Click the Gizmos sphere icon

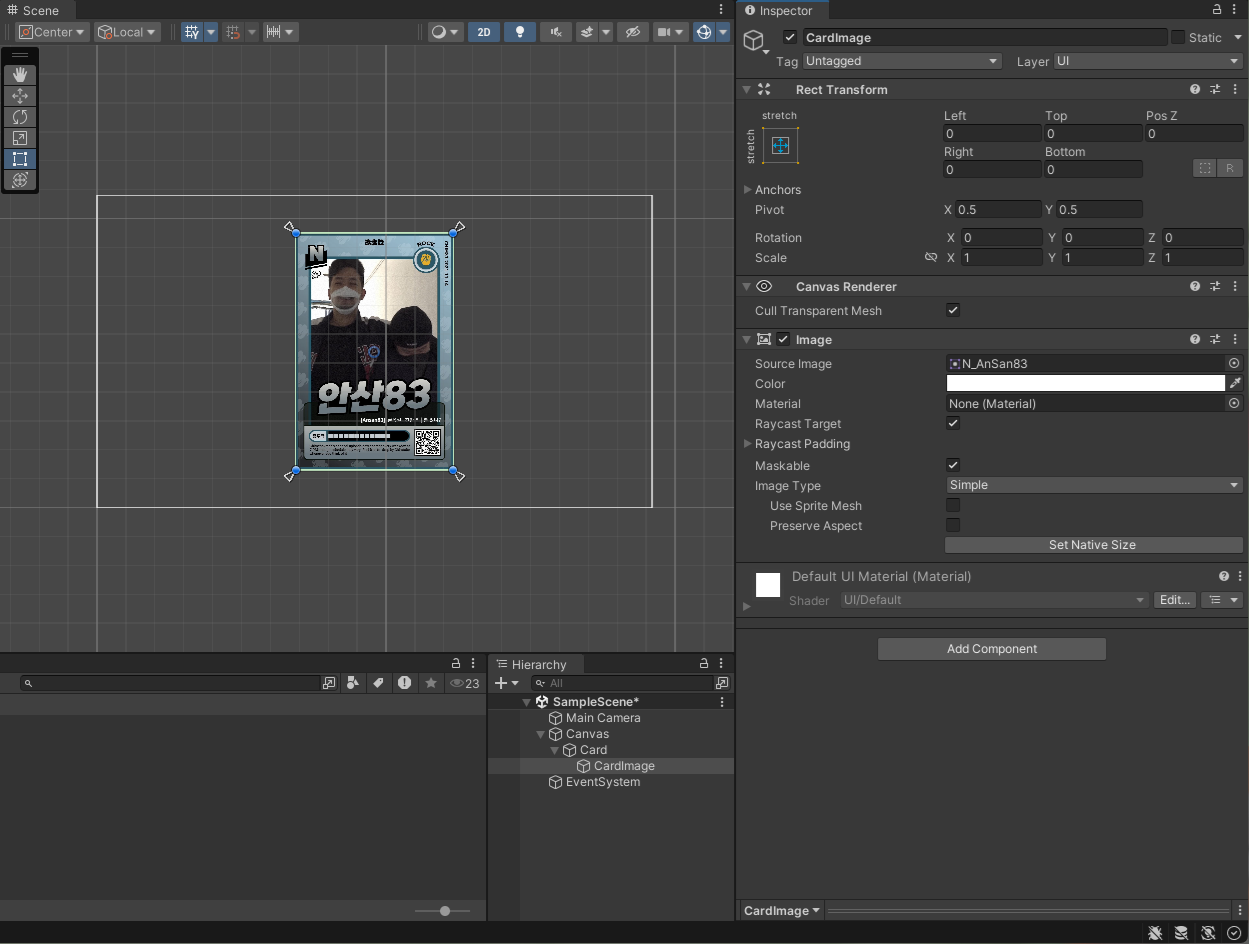(704, 32)
